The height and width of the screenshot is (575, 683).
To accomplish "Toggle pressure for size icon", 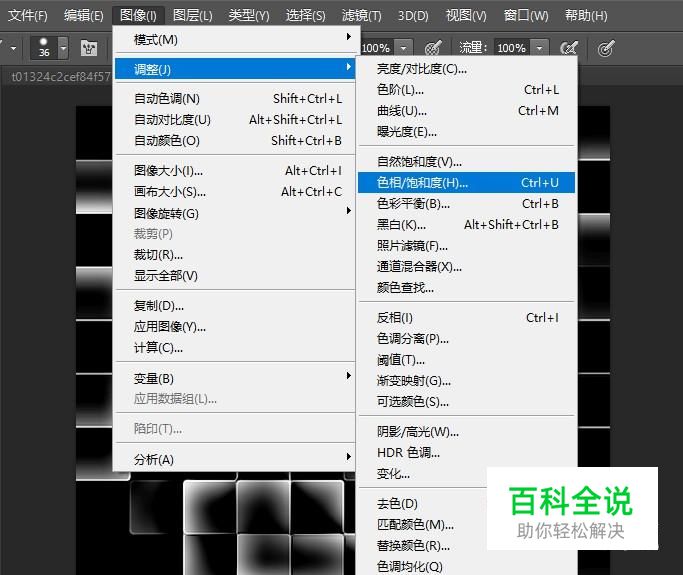I will [606, 48].
